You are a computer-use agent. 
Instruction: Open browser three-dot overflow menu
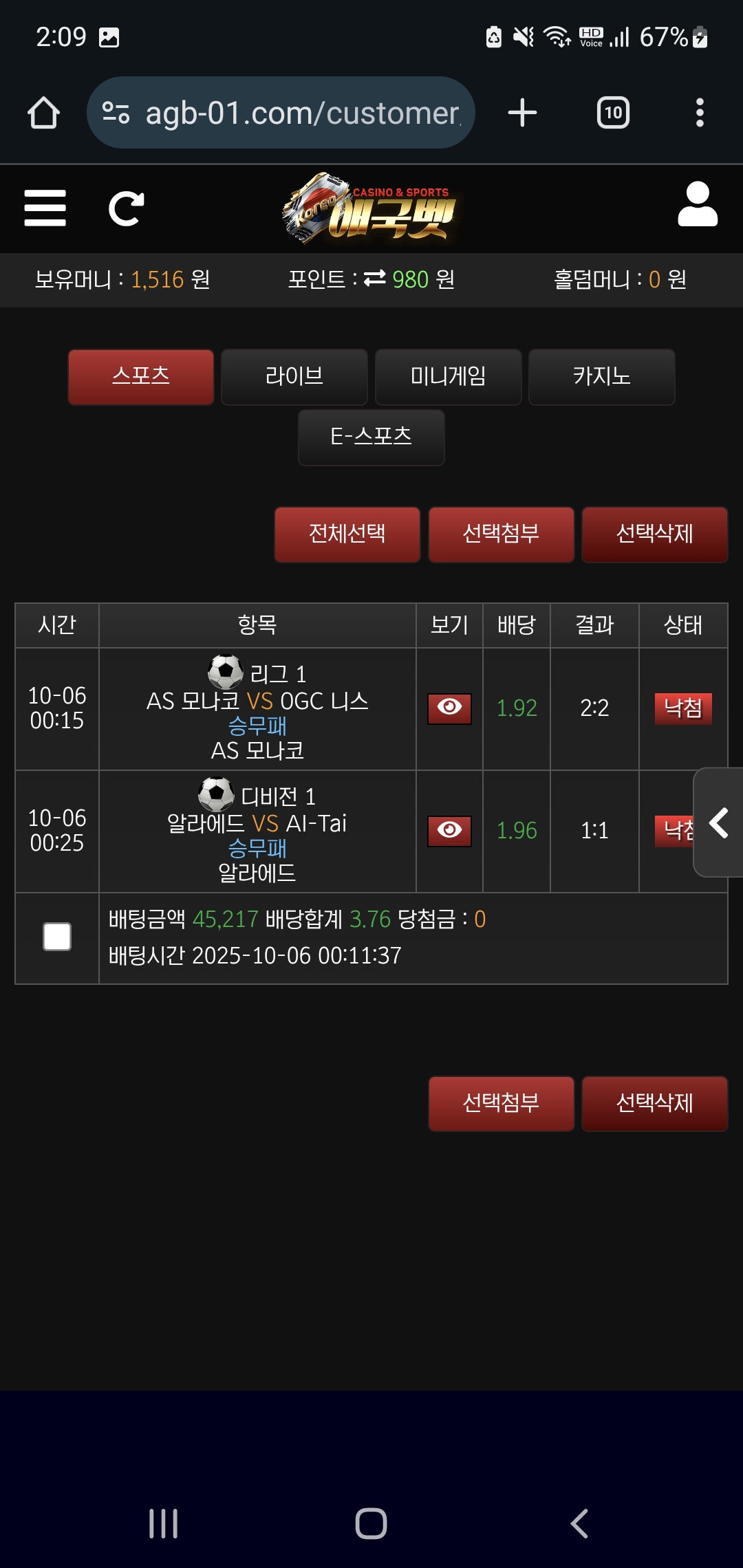point(700,113)
